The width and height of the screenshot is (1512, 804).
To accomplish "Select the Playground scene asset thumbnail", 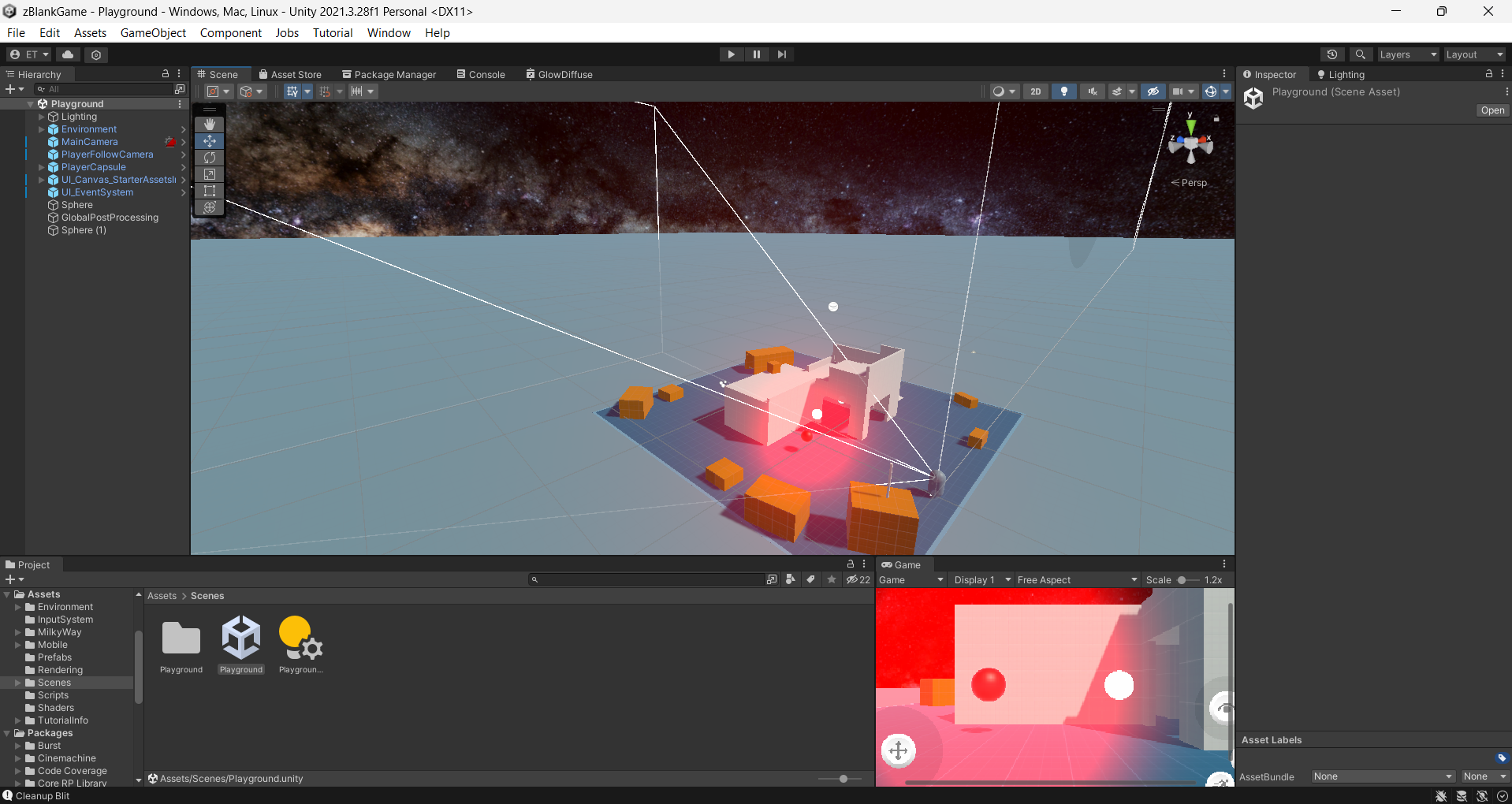I will coord(241,646).
